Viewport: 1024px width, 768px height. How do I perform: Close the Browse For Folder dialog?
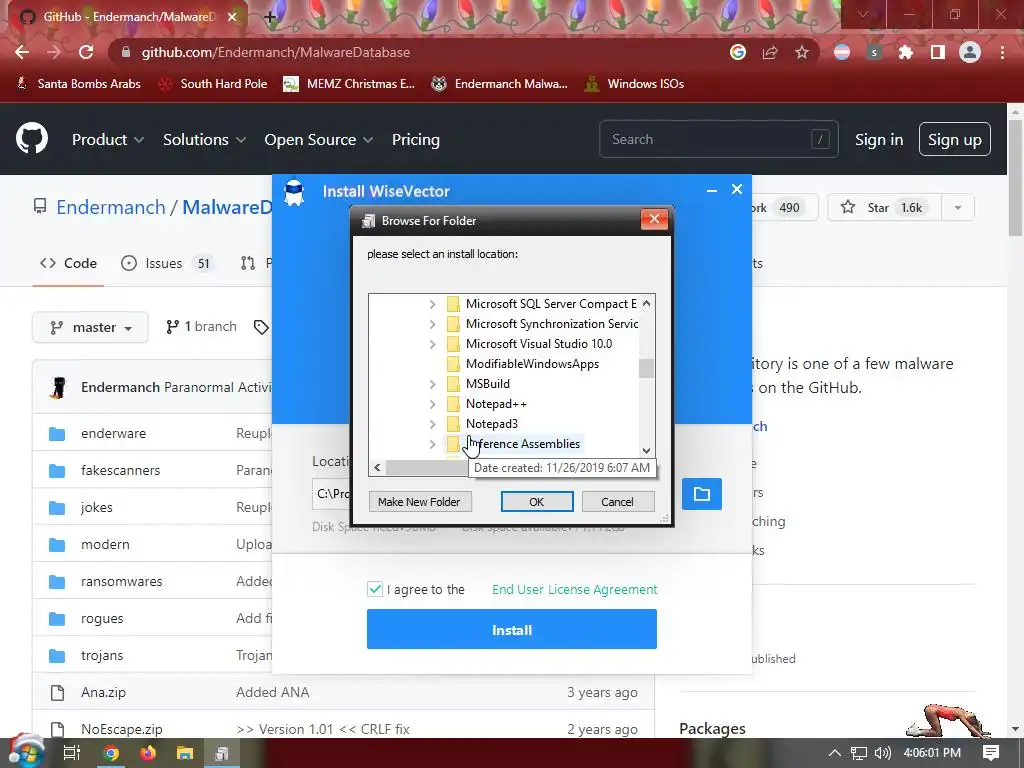coord(654,219)
